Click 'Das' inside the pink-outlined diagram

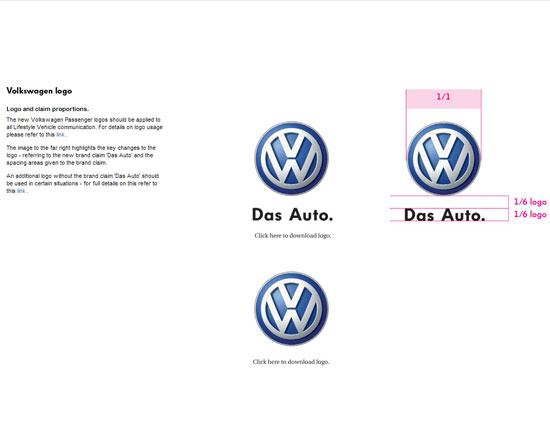tap(419, 215)
